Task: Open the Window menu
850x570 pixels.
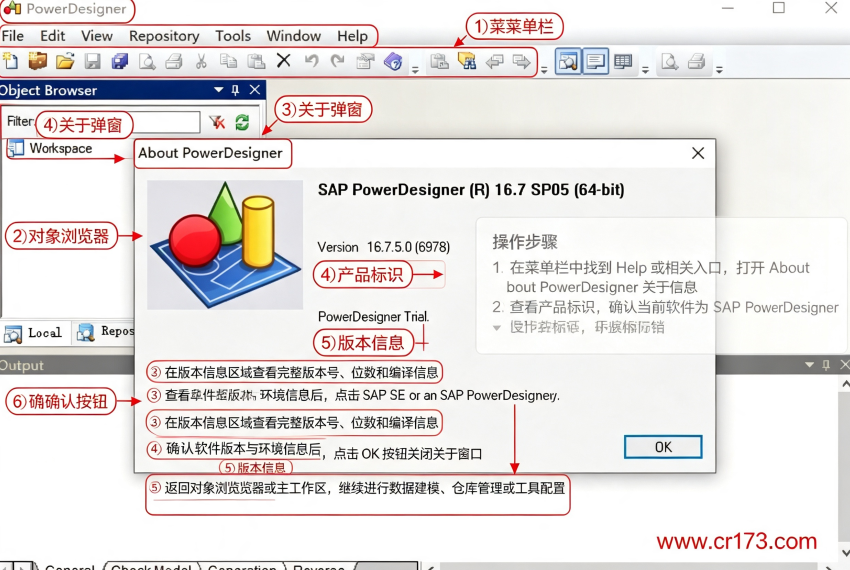Action: pyautogui.click(x=294, y=36)
